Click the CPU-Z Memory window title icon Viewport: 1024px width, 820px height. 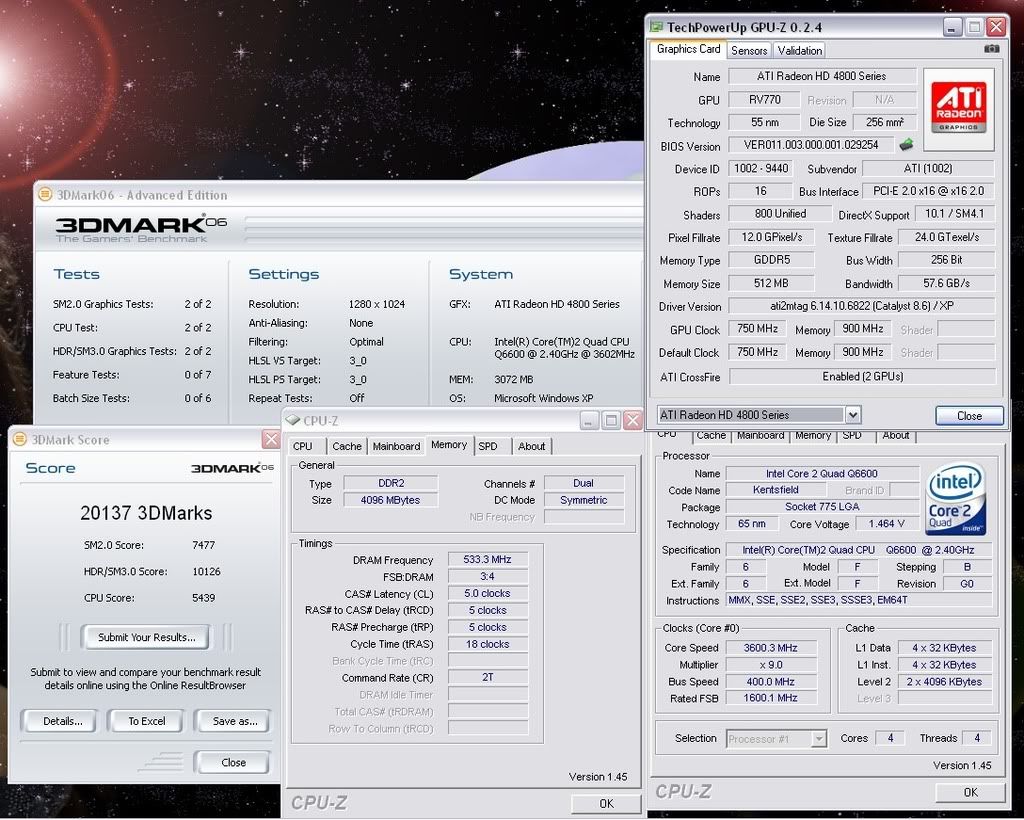[x=293, y=420]
